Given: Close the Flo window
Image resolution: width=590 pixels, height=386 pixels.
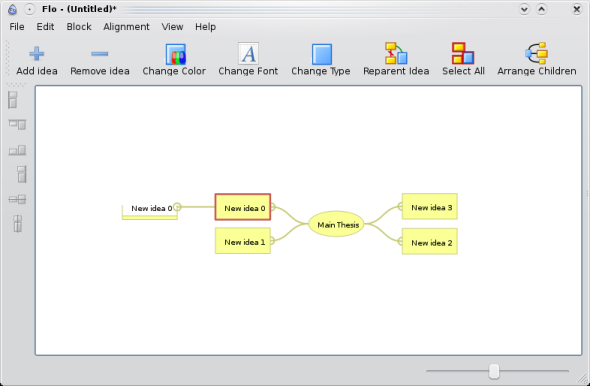Looking at the screenshot, I should pos(576,9).
